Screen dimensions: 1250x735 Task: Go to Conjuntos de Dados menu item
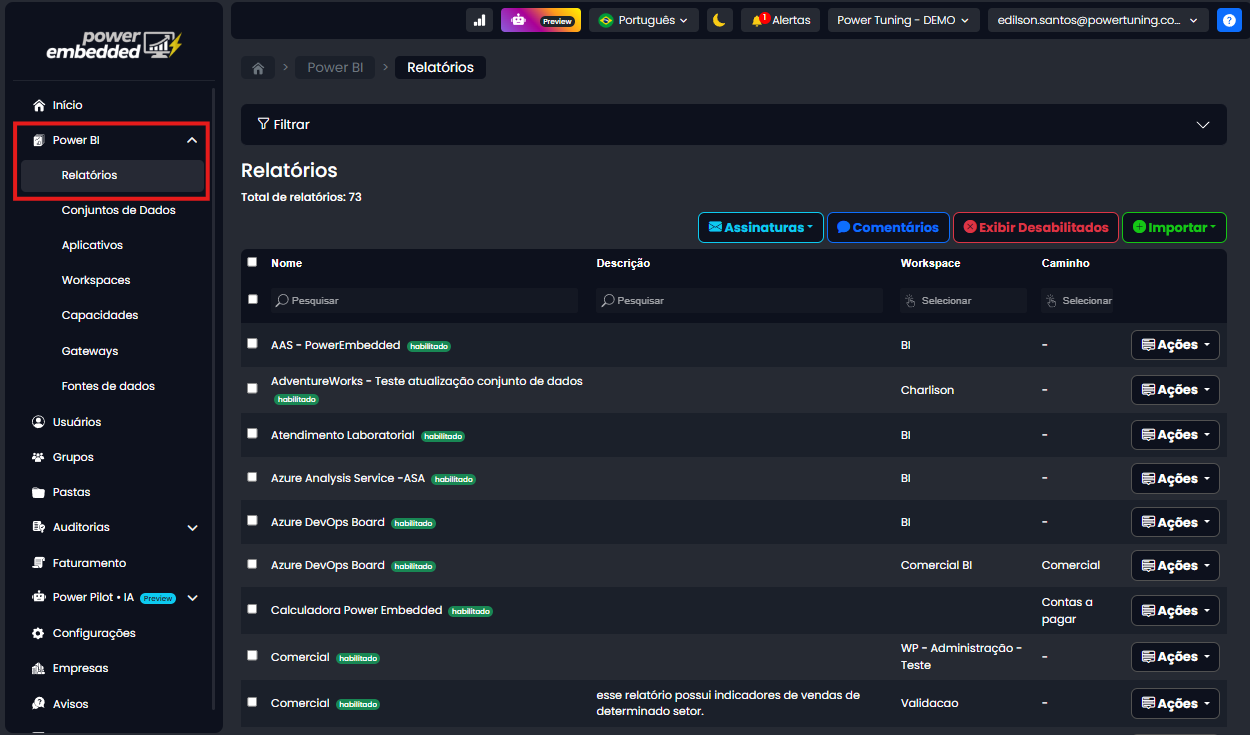[x=118, y=210]
